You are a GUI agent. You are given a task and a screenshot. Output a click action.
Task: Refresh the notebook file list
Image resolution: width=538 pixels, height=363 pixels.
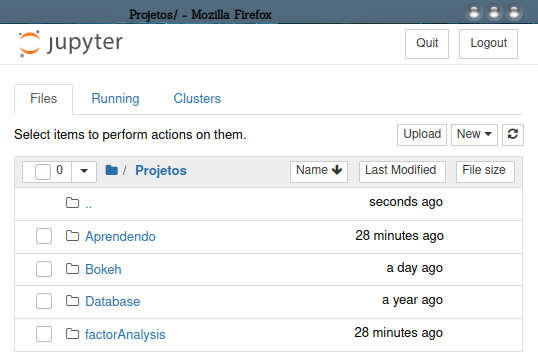point(513,134)
